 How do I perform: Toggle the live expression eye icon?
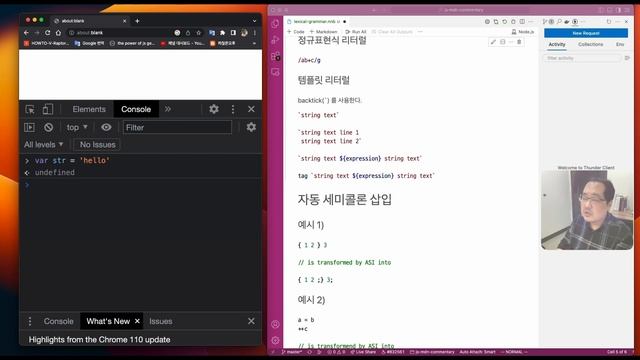click(106, 127)
